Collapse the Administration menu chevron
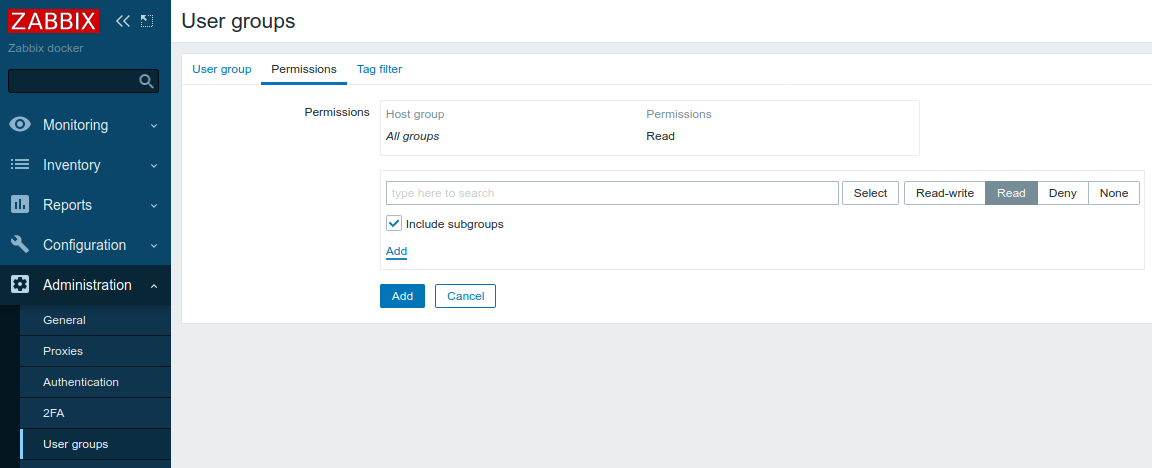This screenshot has width=1152, height=468. point(154,285)
